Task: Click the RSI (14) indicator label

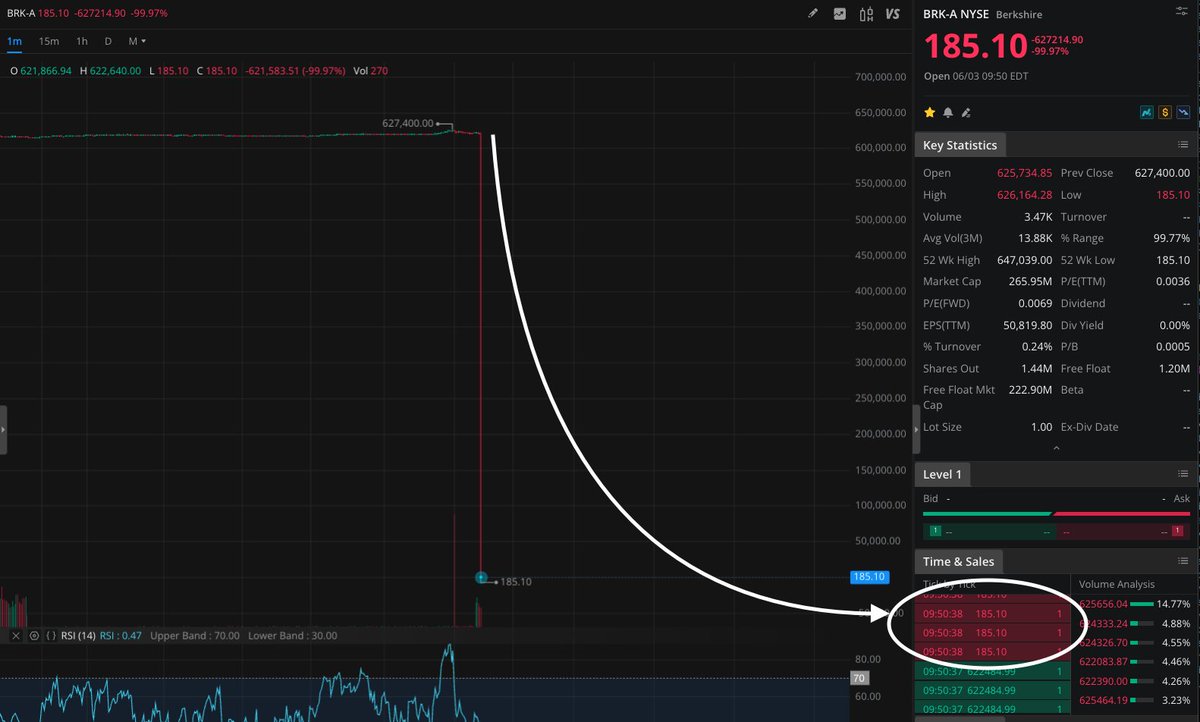Action: tap(78, 636)
